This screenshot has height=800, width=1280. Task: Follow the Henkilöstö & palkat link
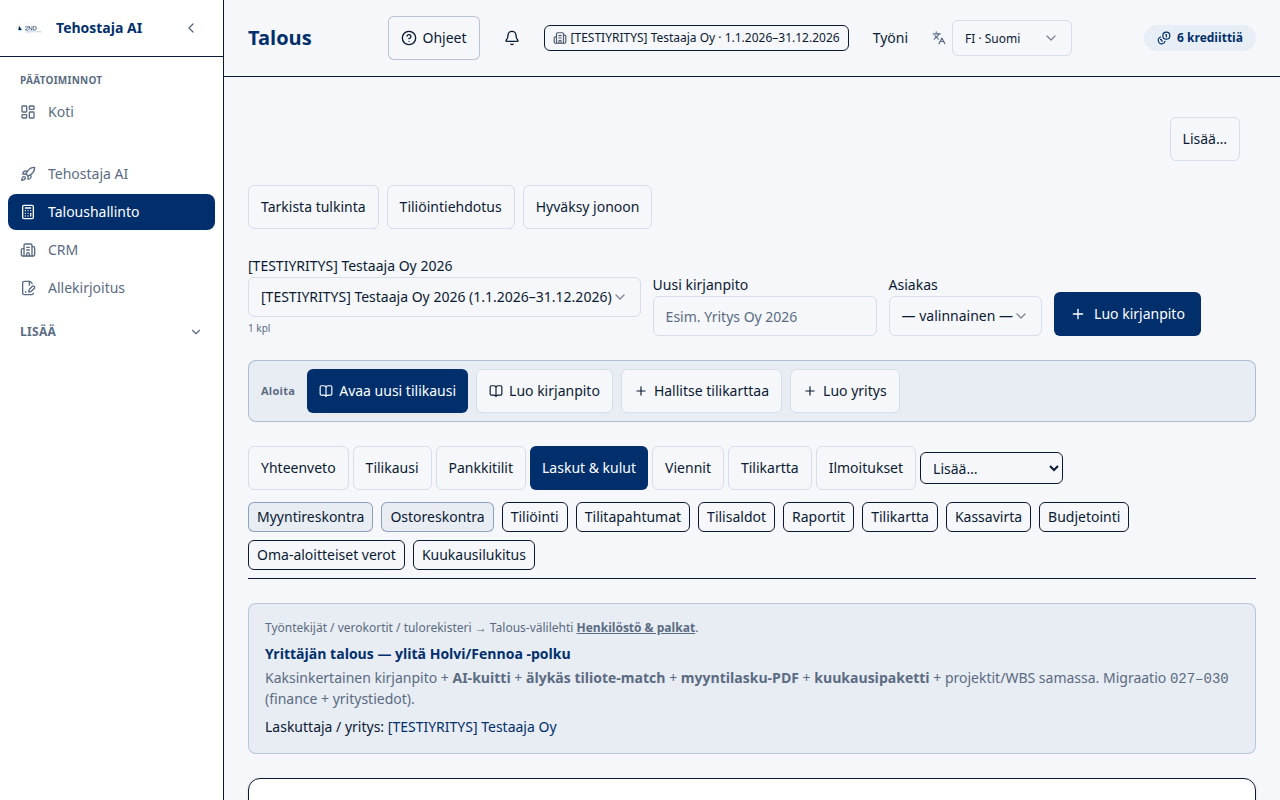pyautogui.click(x=635, y=628)
